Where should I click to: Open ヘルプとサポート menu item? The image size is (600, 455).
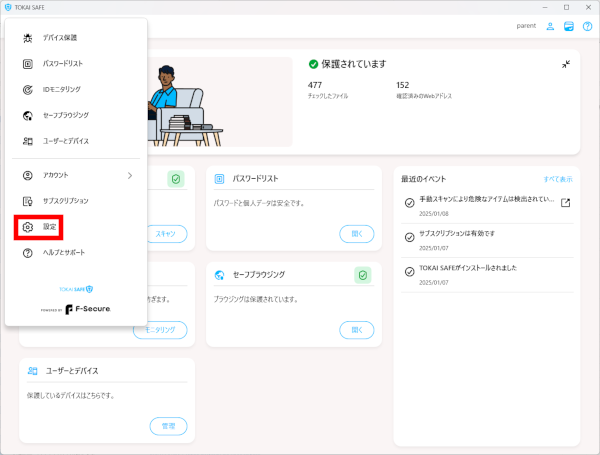coord(69,253)
